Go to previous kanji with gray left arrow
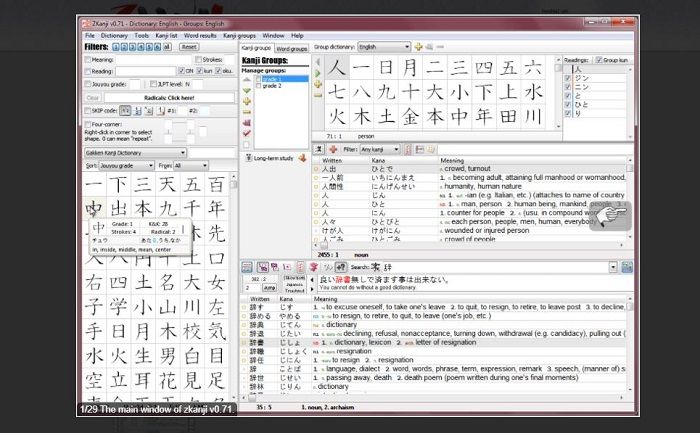Image resolution: width=700 pixels, height=433 pixels. point(317,62)
